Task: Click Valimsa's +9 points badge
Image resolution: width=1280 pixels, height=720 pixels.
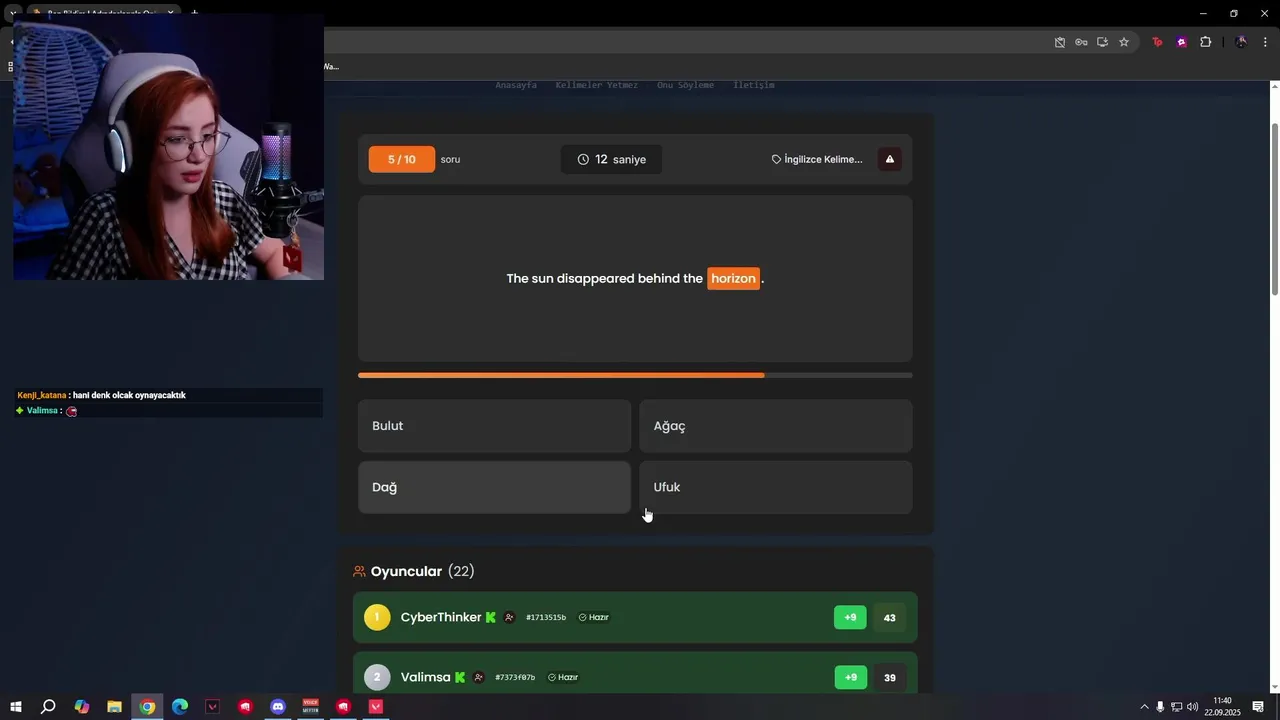Action: point(851,677)
